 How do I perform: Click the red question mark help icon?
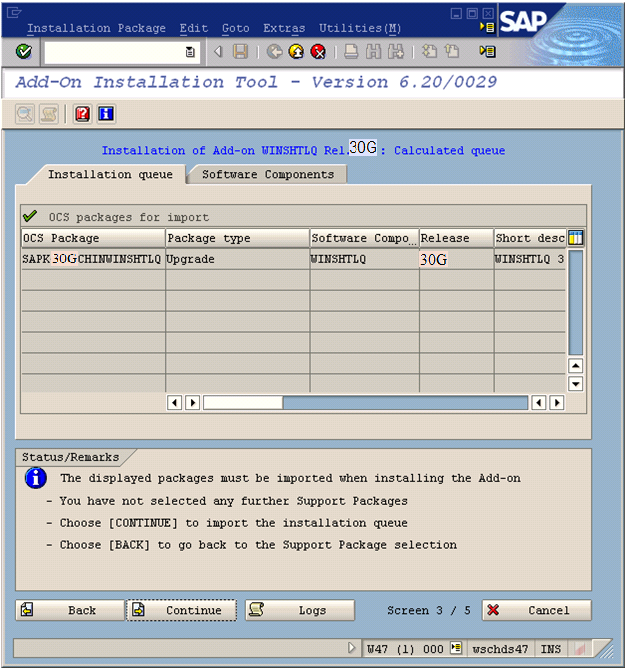point(82,114)
